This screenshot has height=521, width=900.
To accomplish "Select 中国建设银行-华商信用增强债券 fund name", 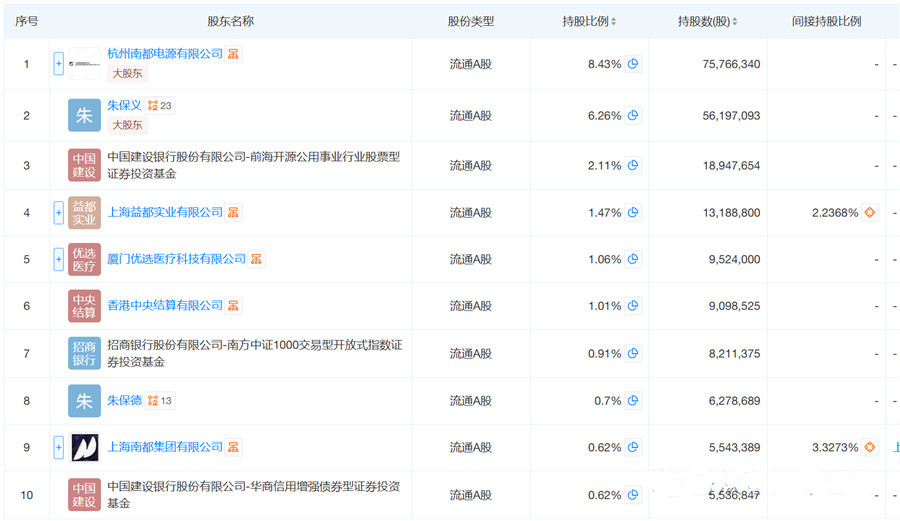I will 254,495.
